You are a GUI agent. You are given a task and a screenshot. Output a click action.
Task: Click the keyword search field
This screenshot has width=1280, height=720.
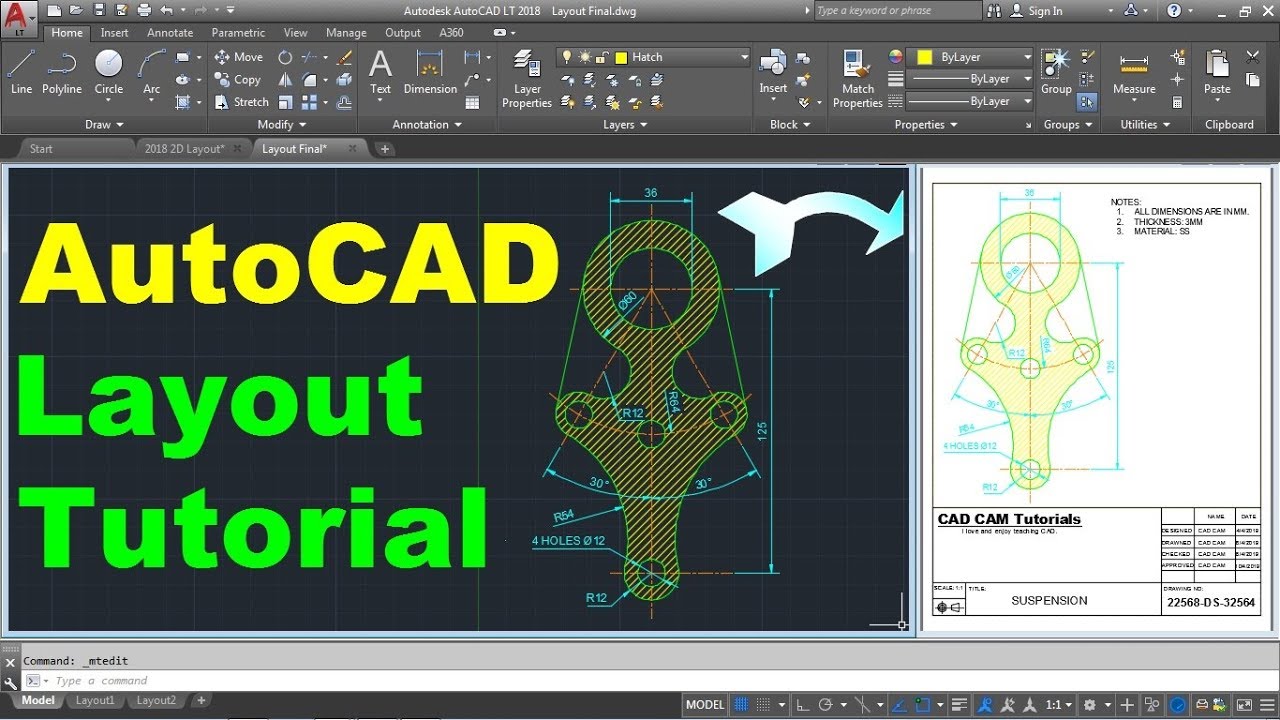pyautogui.click(x=897, y=10)
